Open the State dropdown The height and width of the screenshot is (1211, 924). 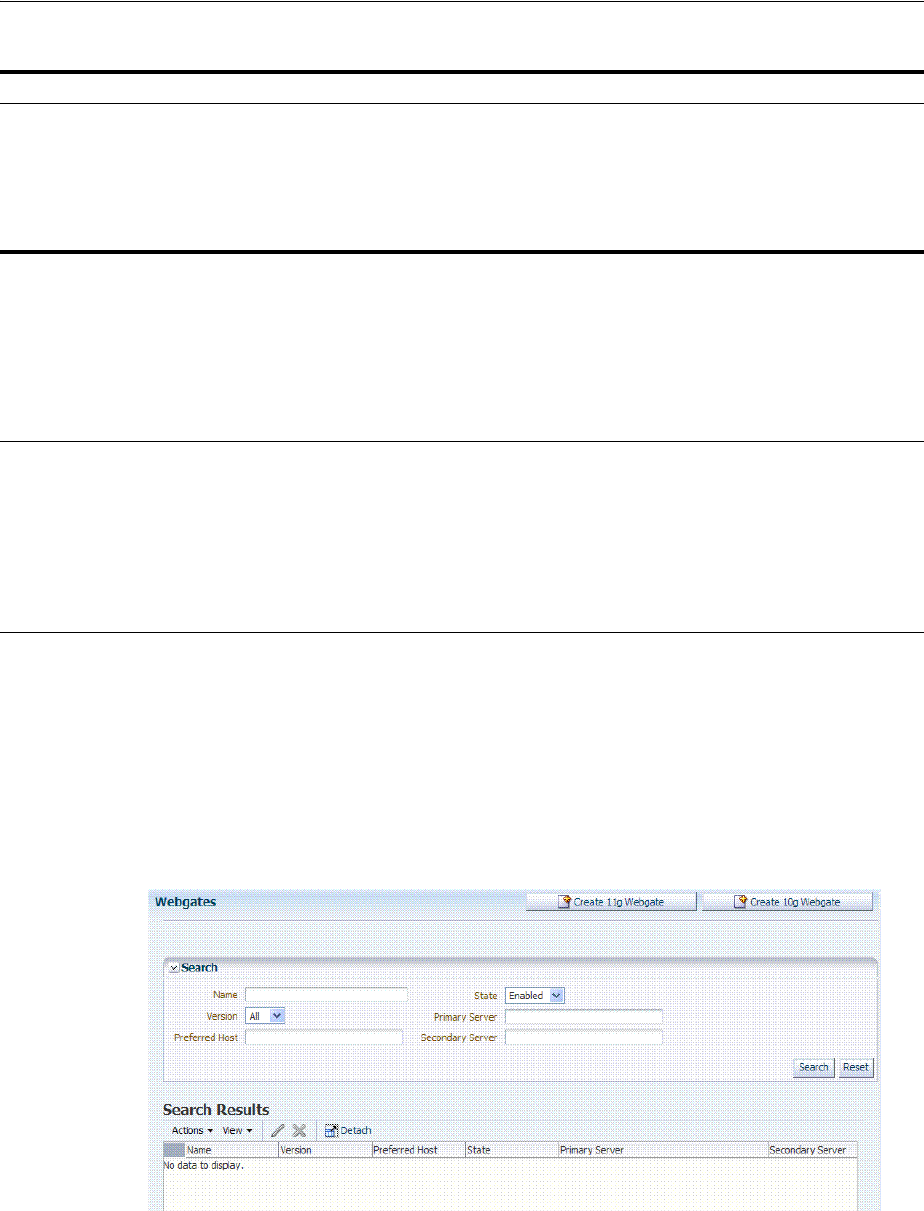pos(535,995)
